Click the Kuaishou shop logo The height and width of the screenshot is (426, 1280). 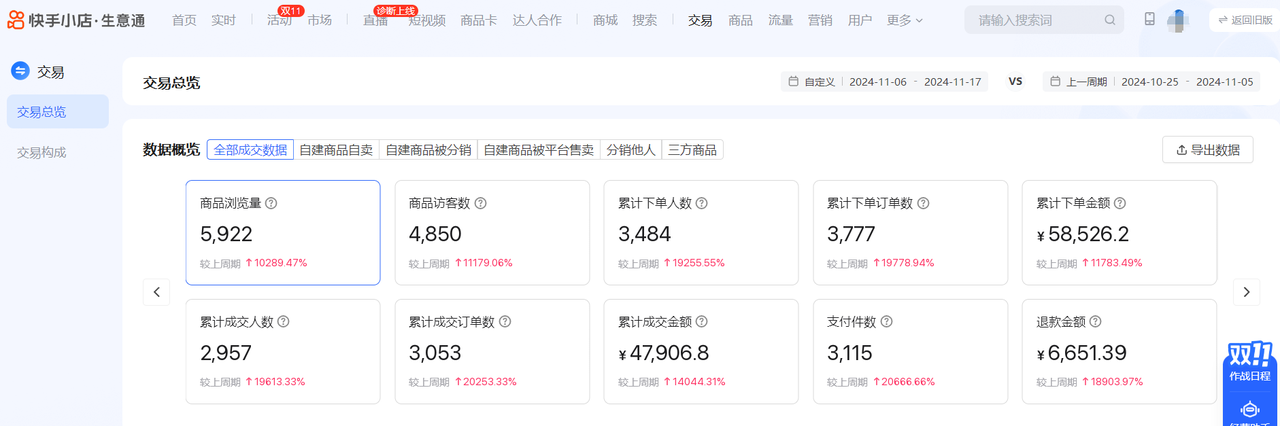pos(76,20)
